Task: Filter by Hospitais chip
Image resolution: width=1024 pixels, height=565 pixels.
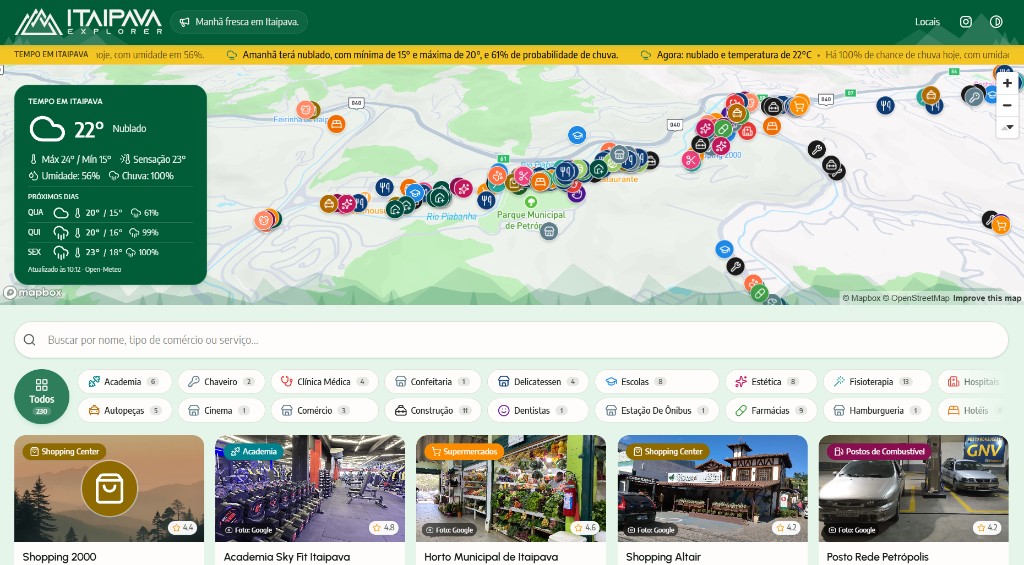Action: (974, 381)
